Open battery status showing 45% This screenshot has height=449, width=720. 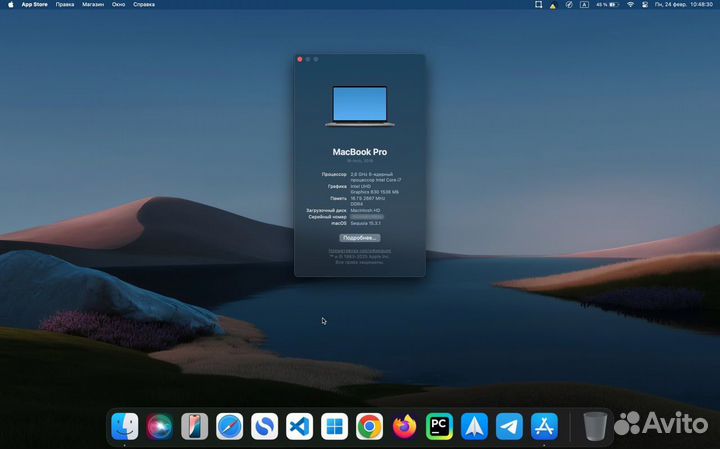tap(608, 5)
